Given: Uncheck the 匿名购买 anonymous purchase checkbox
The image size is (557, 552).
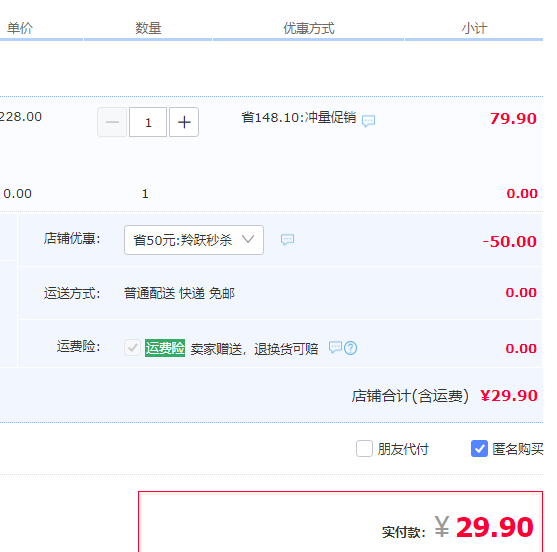Looking at the screenshot, I should click(479, 449).
